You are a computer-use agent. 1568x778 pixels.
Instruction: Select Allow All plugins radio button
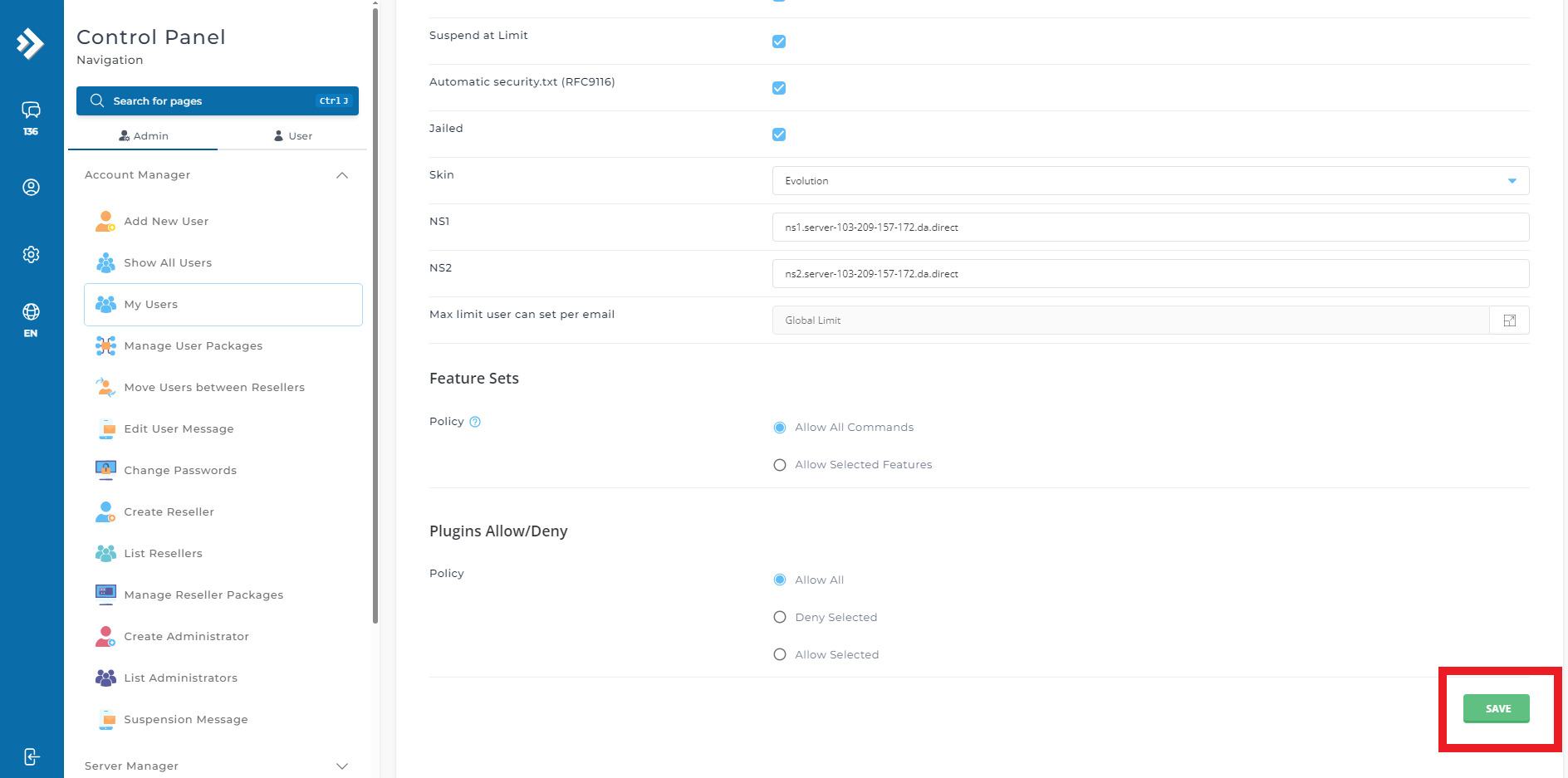tap(780, 580)
